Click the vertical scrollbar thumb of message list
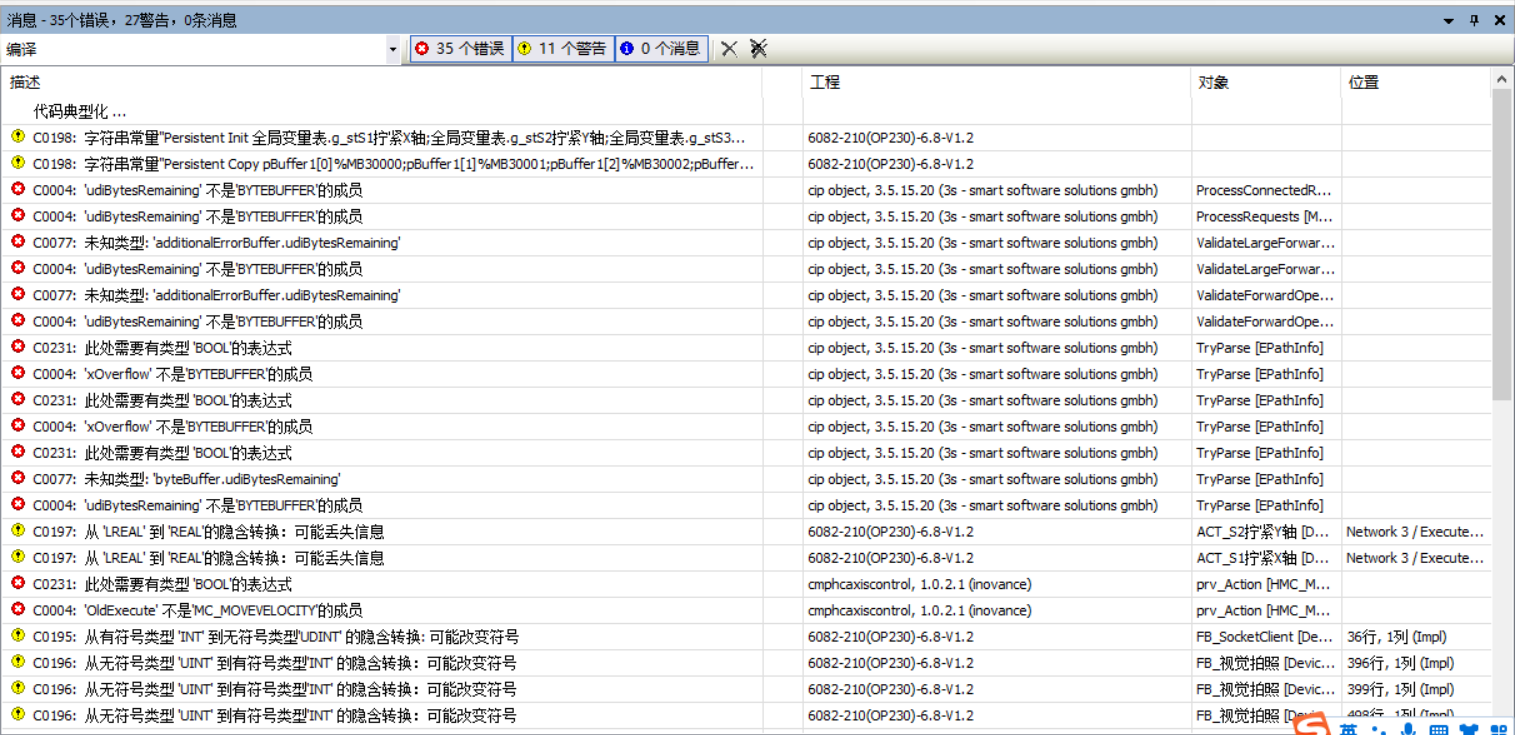This screenshot has height=735, width=1515. click(1502, 245)
